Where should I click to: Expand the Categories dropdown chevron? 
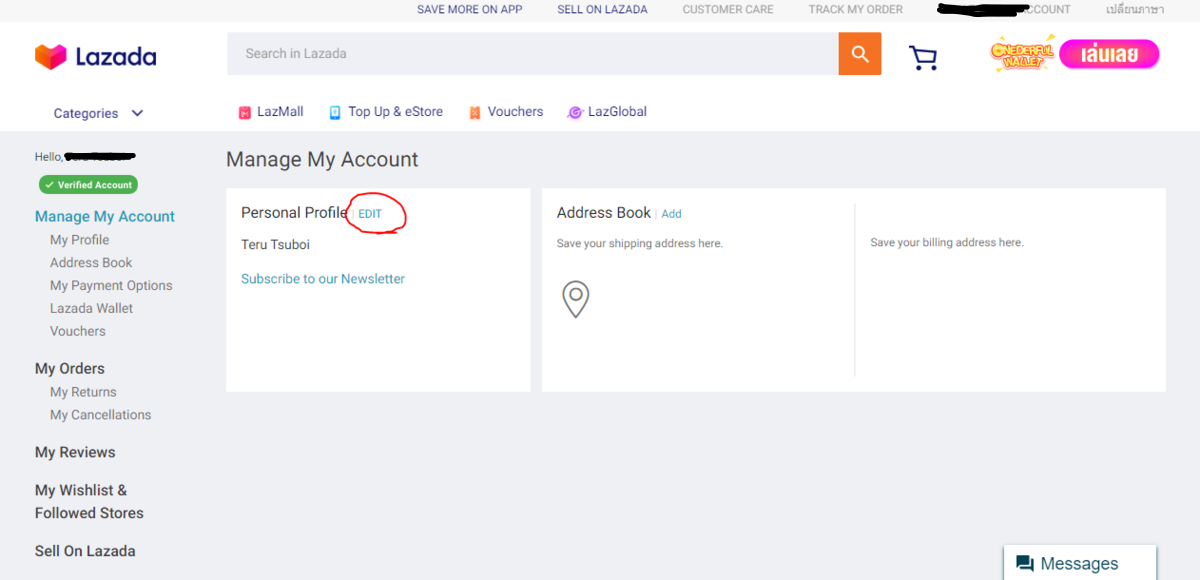137,113
